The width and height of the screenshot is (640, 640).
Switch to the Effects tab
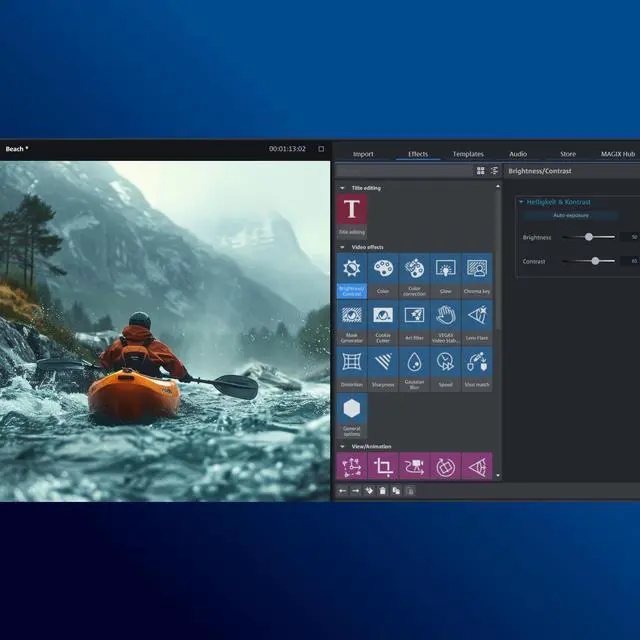(418, 154)
